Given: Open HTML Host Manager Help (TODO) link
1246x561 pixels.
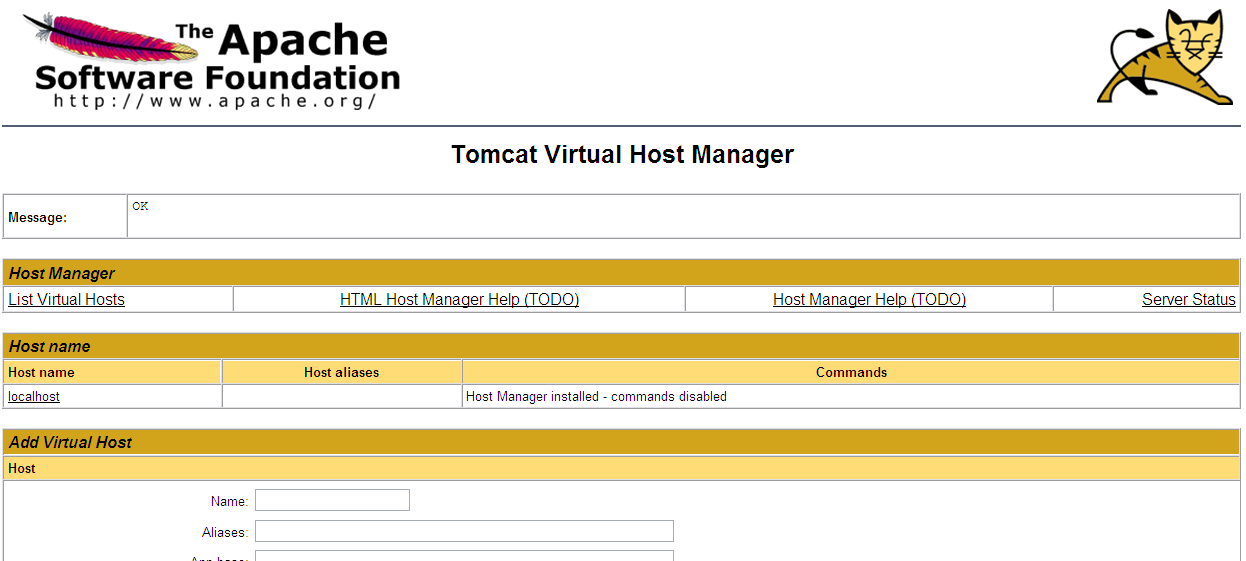Looking at the screenshot, I should 459,299.
